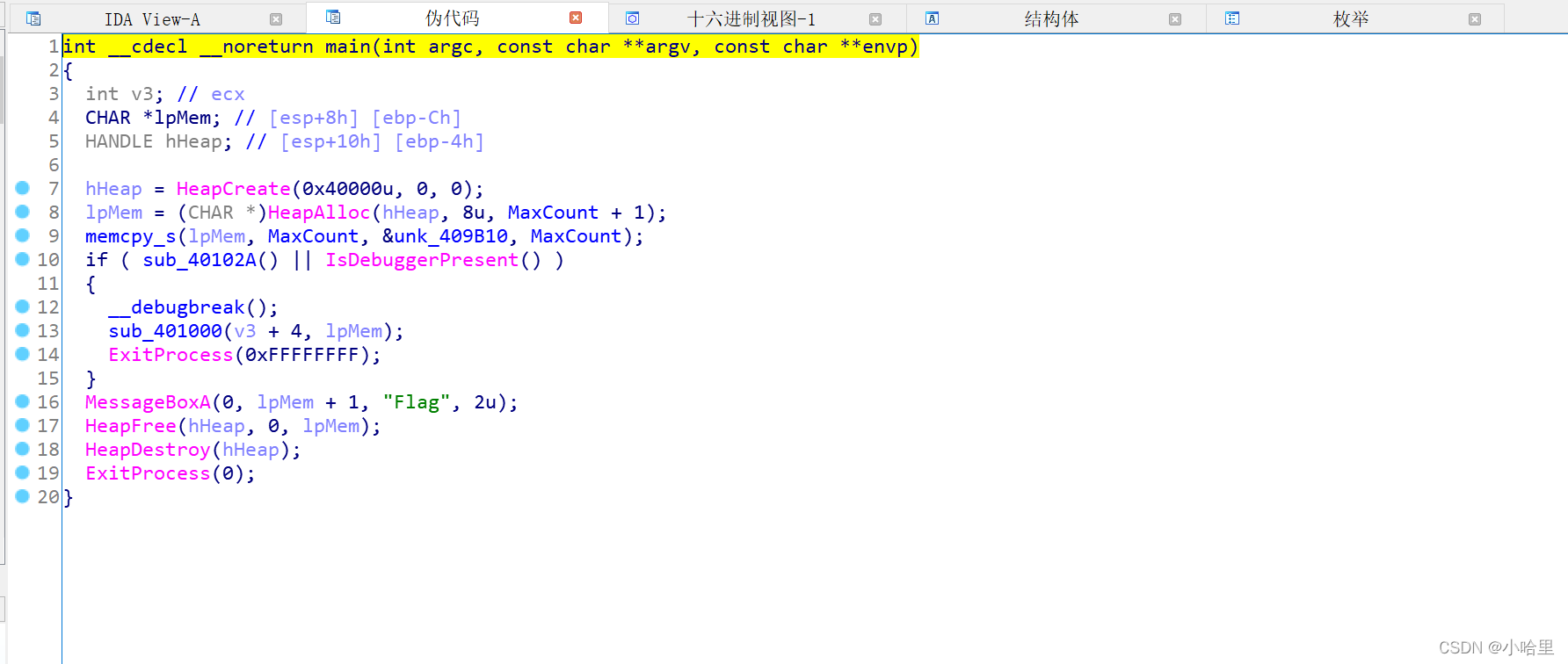
Task: Toggle breakpoint dot on line 20
Action: [x=23, y=496]
